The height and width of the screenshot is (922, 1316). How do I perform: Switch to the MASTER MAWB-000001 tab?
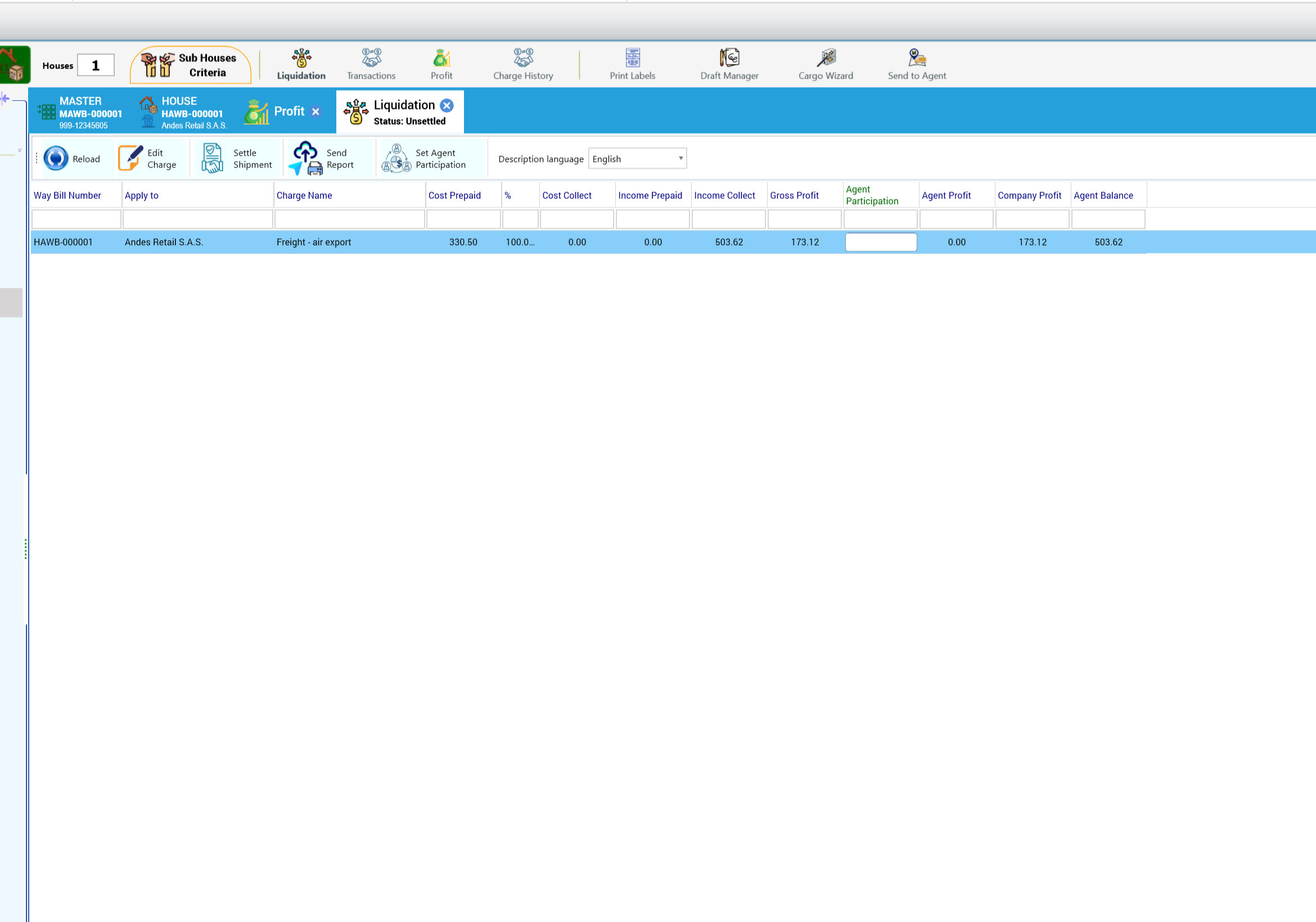coord(80,112)
